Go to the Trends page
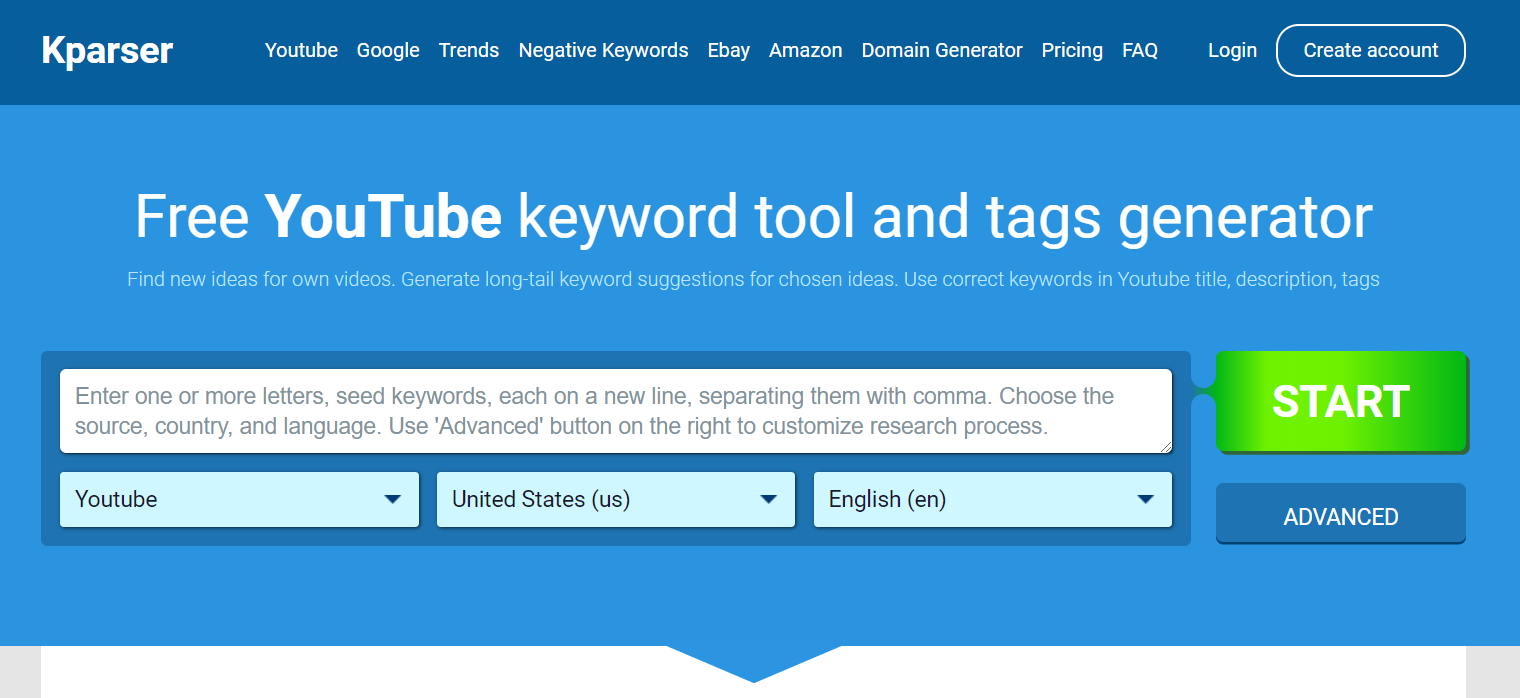The height and width of the screenshot is (698, 1520). coord(469,50)
